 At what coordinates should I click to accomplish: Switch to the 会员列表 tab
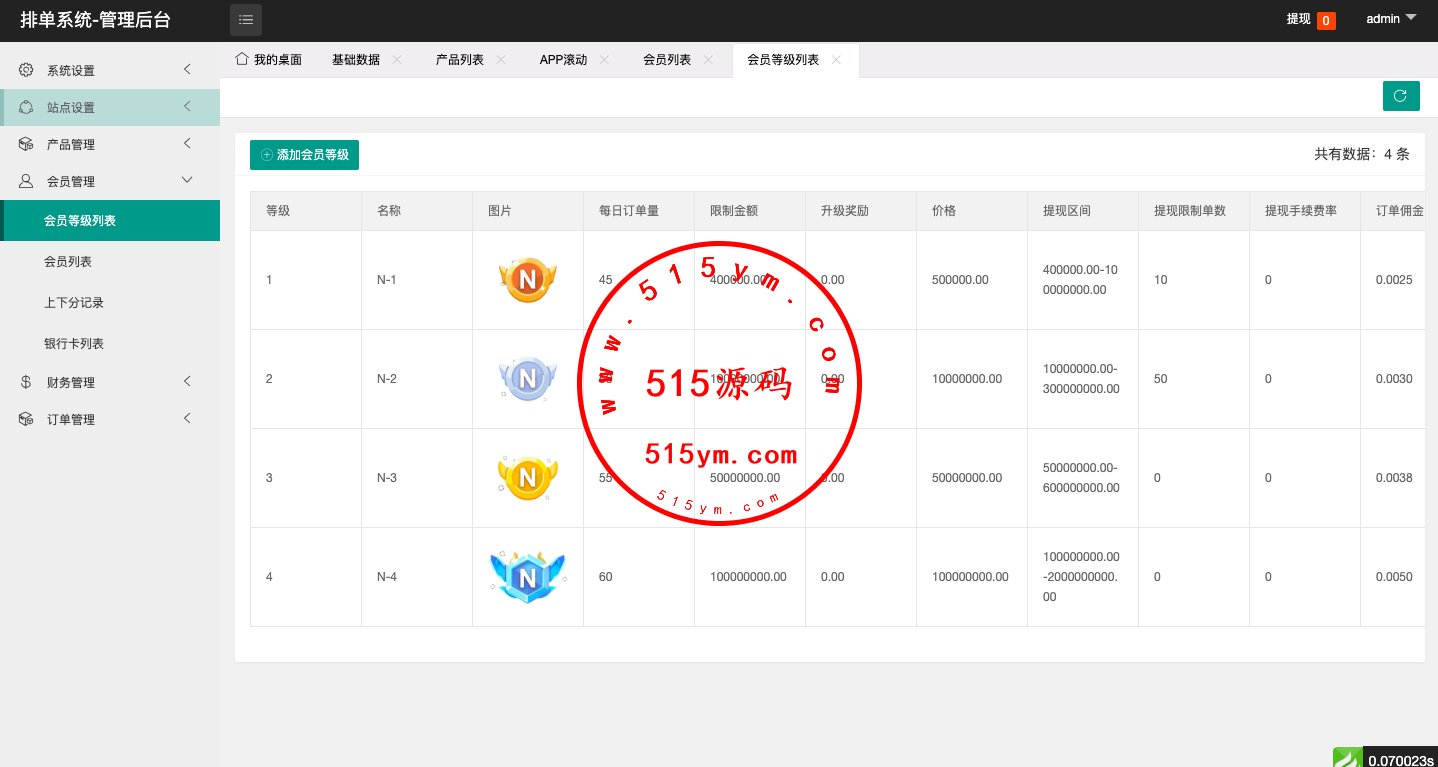coord(667,60)
